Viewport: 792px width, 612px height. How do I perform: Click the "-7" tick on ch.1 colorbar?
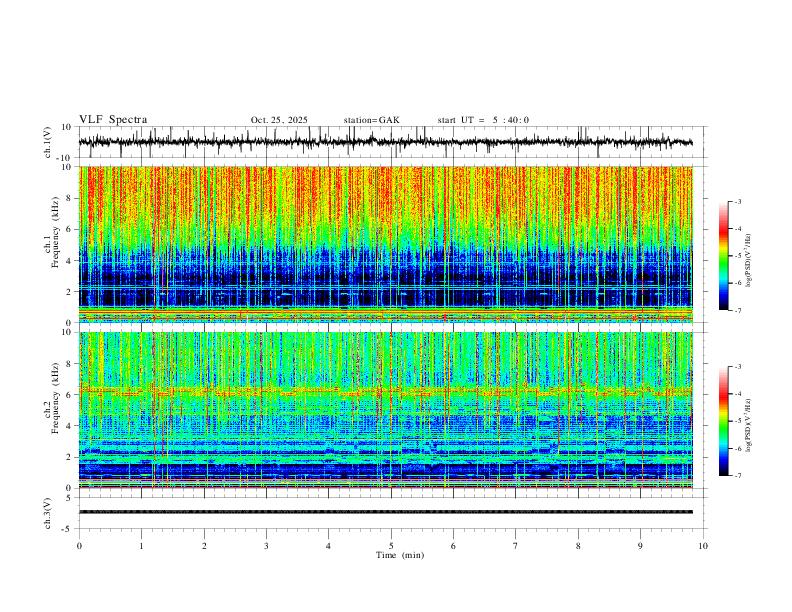[737, 310]
